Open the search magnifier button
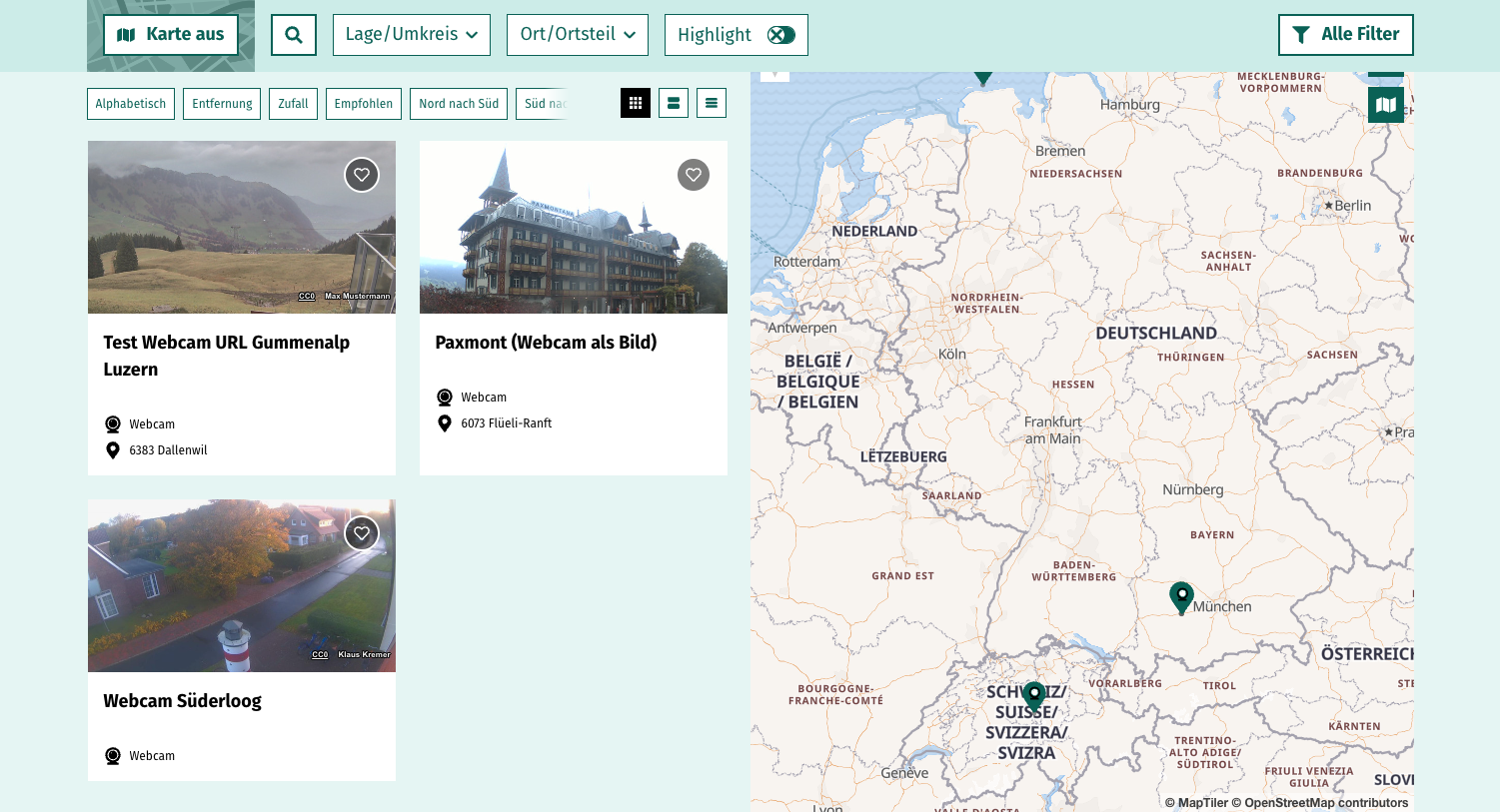 tap(294, 35)
